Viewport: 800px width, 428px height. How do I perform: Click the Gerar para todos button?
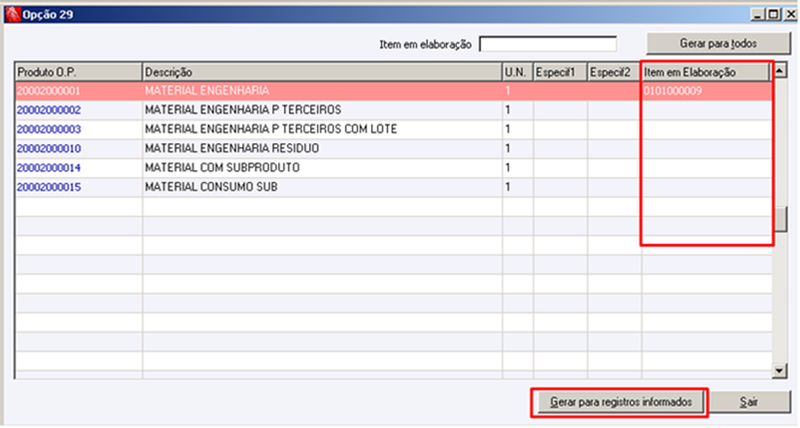[718, 44]
